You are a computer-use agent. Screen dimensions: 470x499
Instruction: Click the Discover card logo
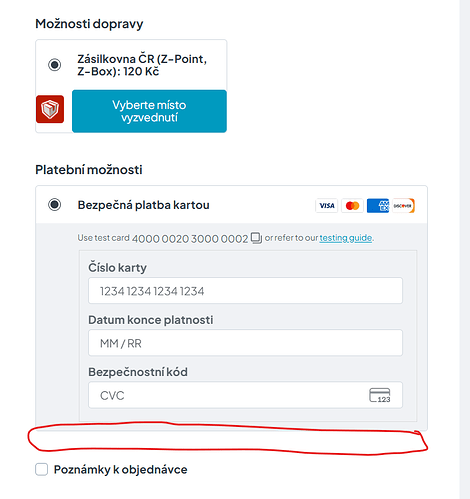[403, 206]
